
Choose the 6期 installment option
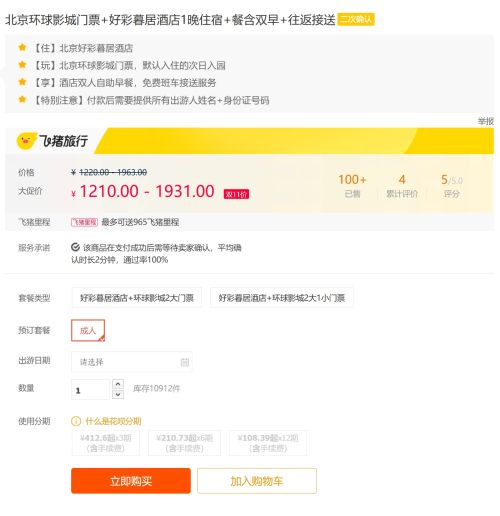tap(184, 443)
